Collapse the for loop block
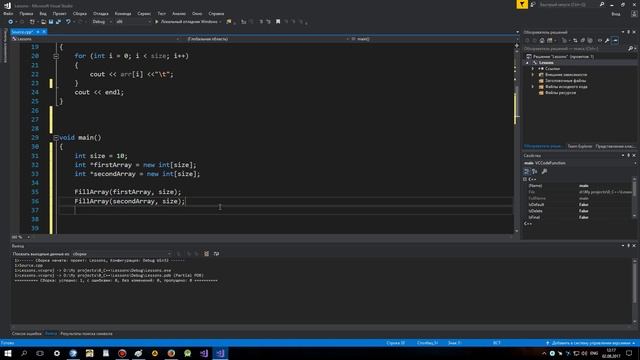The height and width of the screenshot is (360, 640). pos(56,56)
